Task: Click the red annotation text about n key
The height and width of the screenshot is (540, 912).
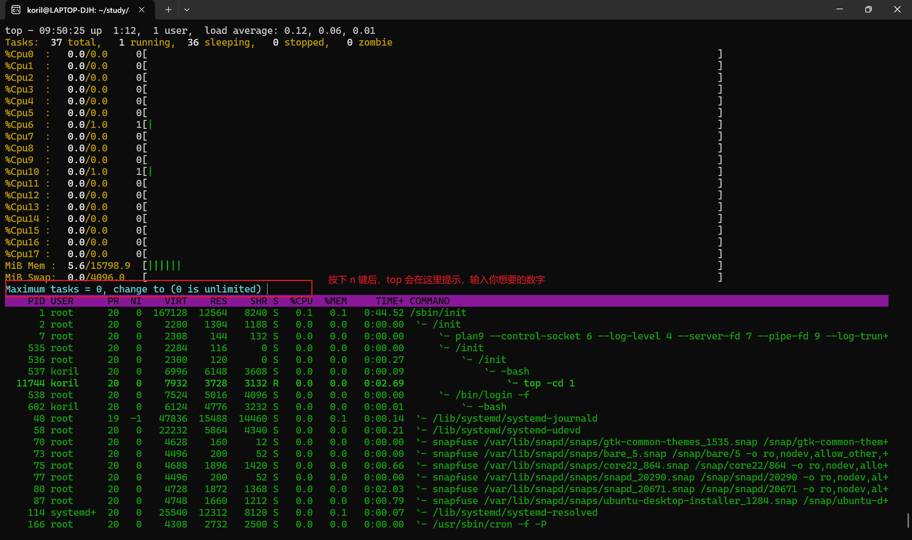Action: tap(436, 280)
